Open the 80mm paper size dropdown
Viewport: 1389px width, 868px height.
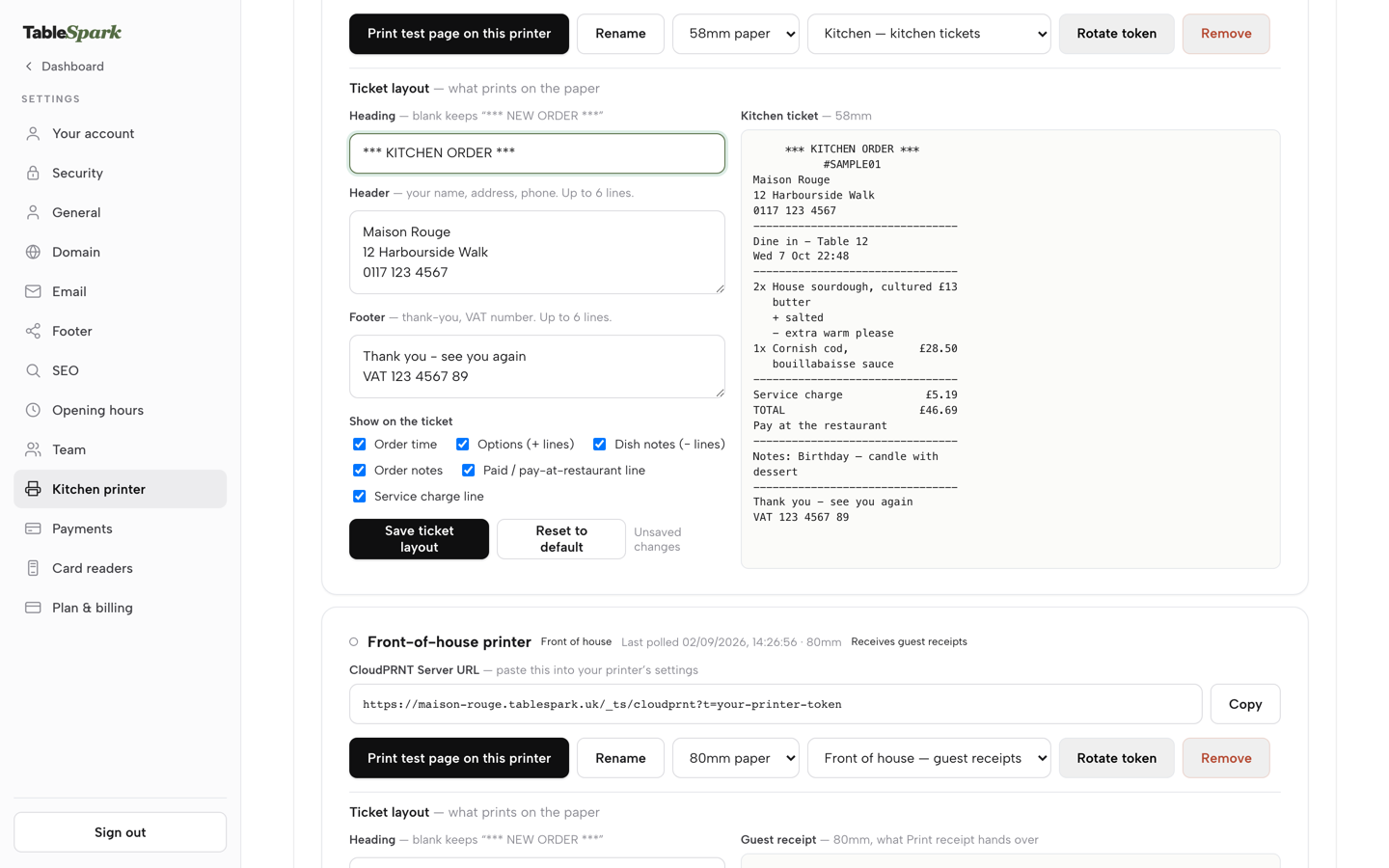[x=735, y=758]
